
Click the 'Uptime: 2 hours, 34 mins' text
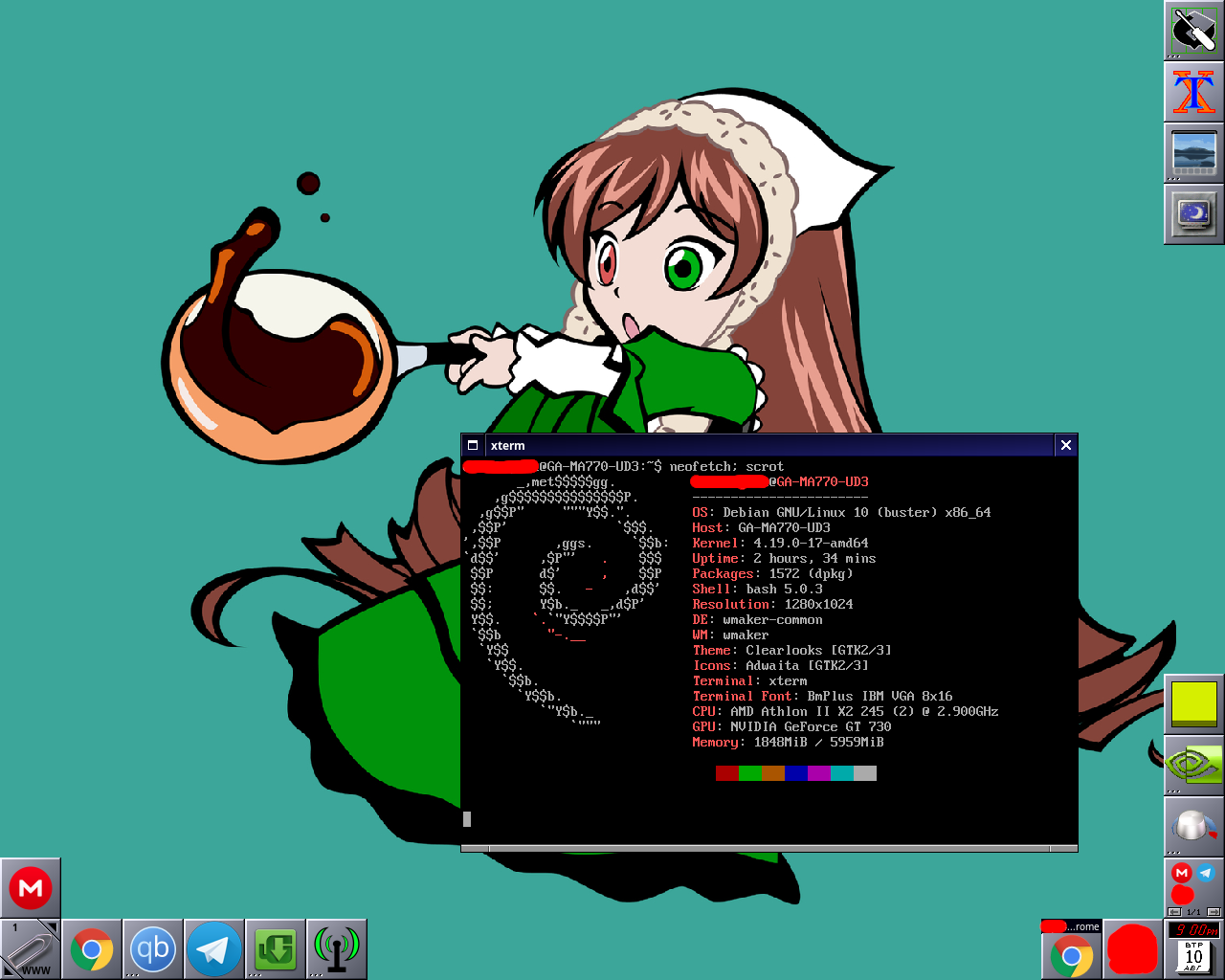(x=785, y=559)
